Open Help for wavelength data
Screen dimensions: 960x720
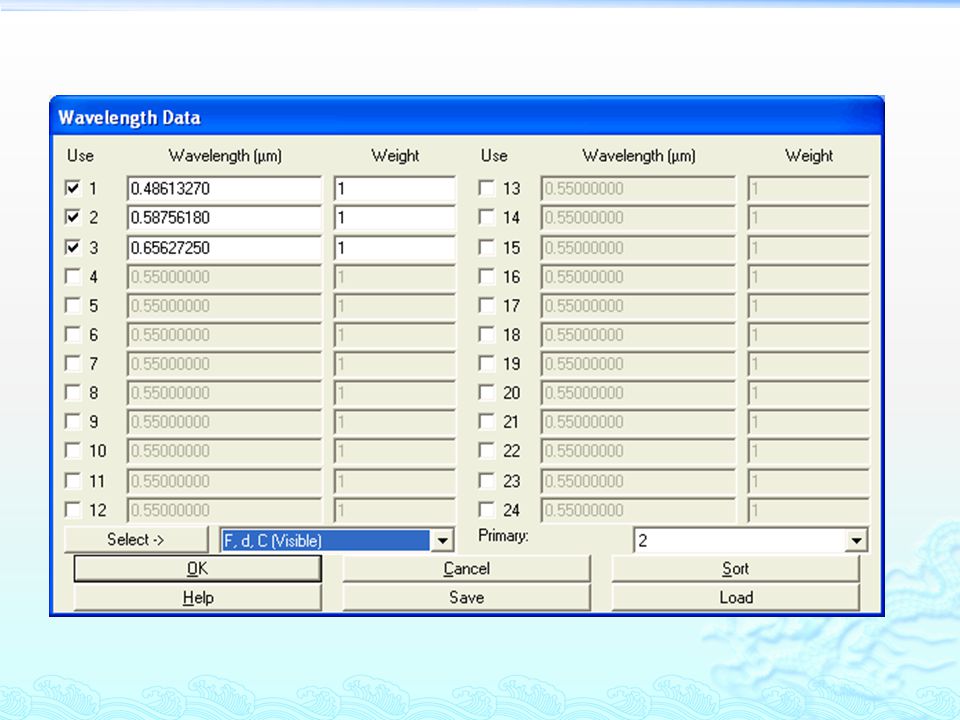(x=197, y=598)
